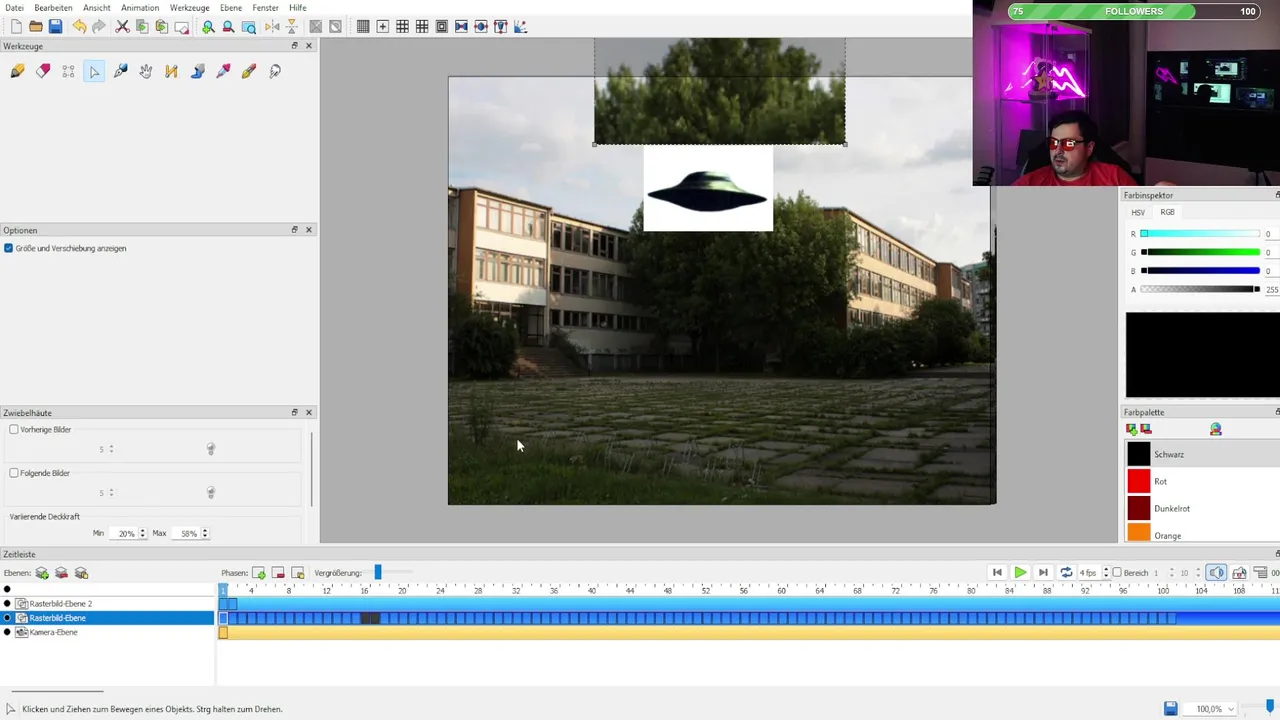Remove layer with red minus icon
Viewport: 1280px width, 720px height.
pyautogui.click(x=61, y=573)
